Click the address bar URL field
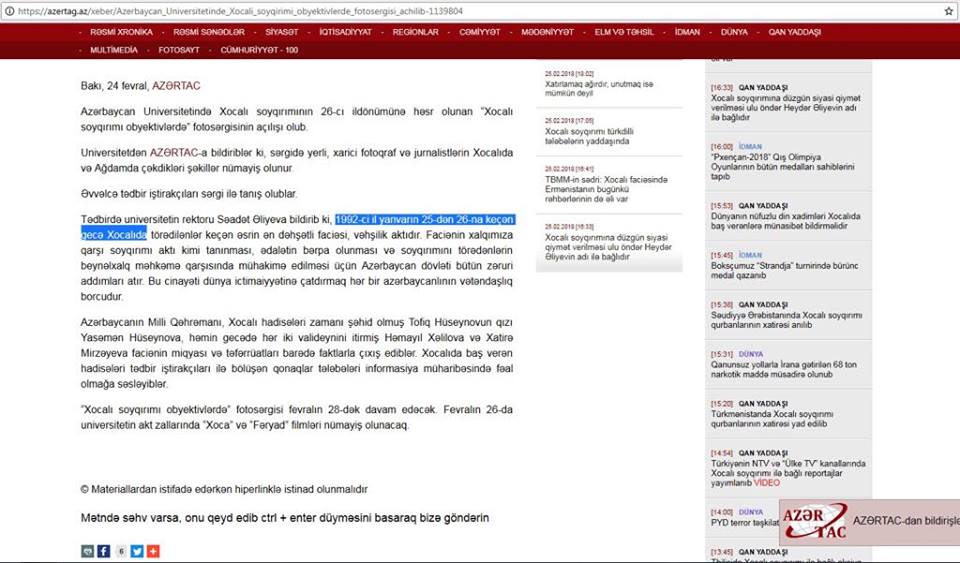The height and width of the screenshot is (563, 960). tap(478, 11)
